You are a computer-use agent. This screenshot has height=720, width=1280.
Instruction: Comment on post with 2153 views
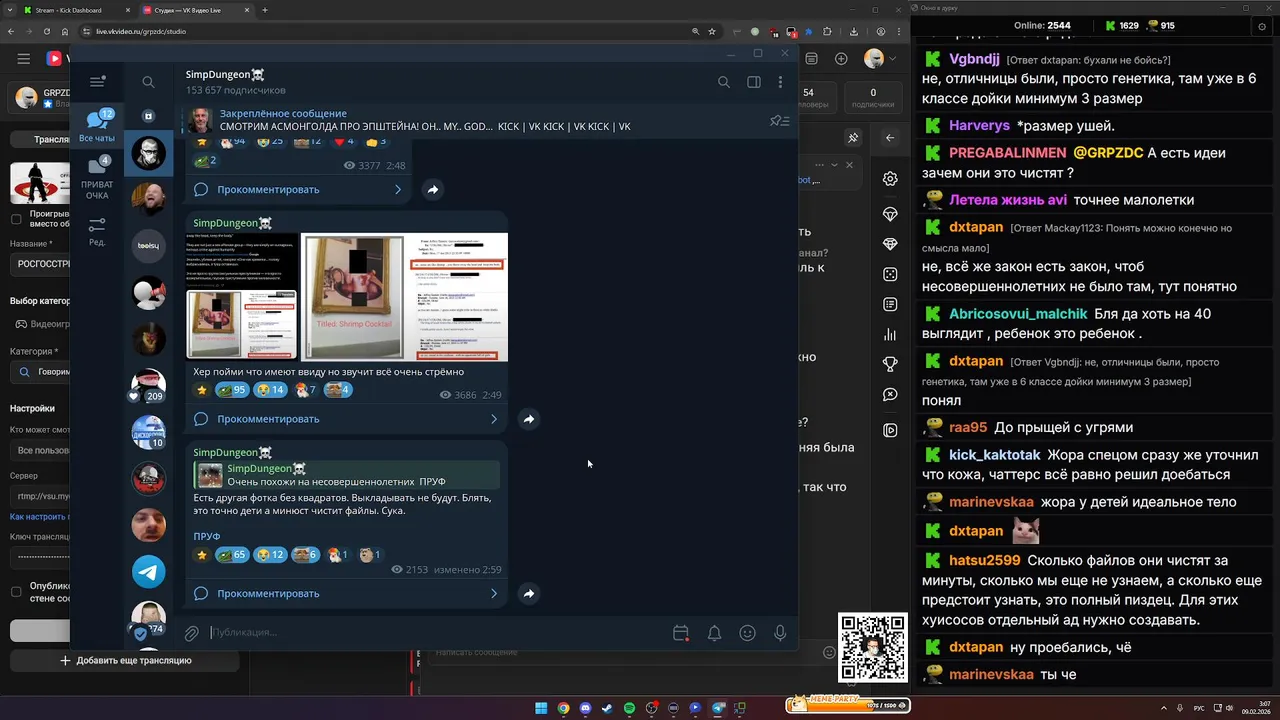(346, 593)
